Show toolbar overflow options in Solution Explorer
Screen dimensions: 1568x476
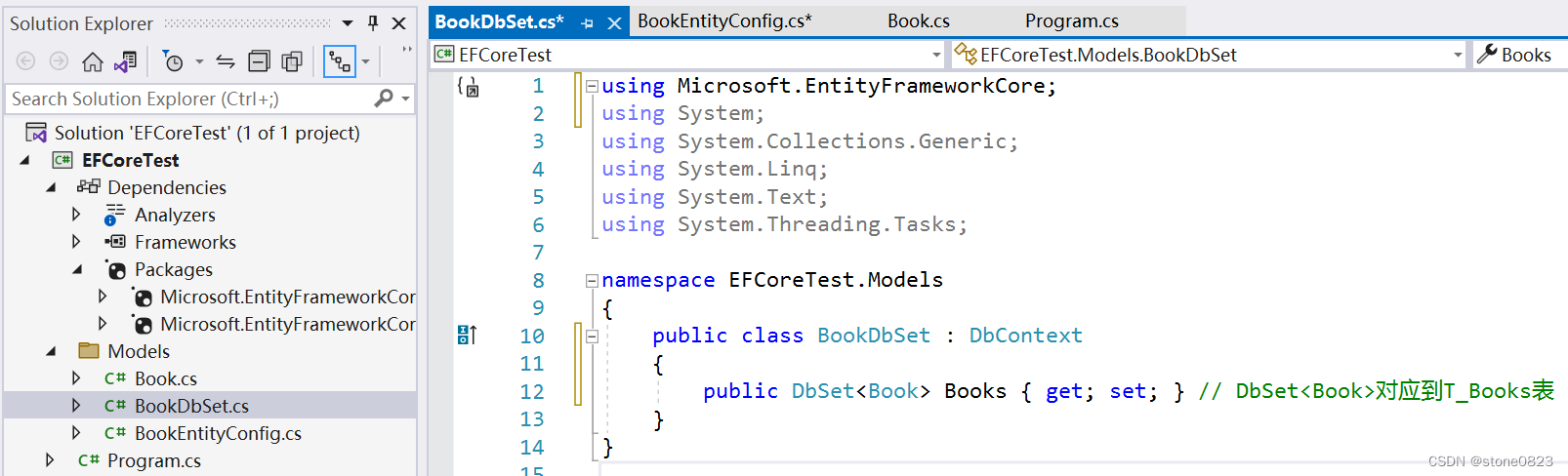406,50
